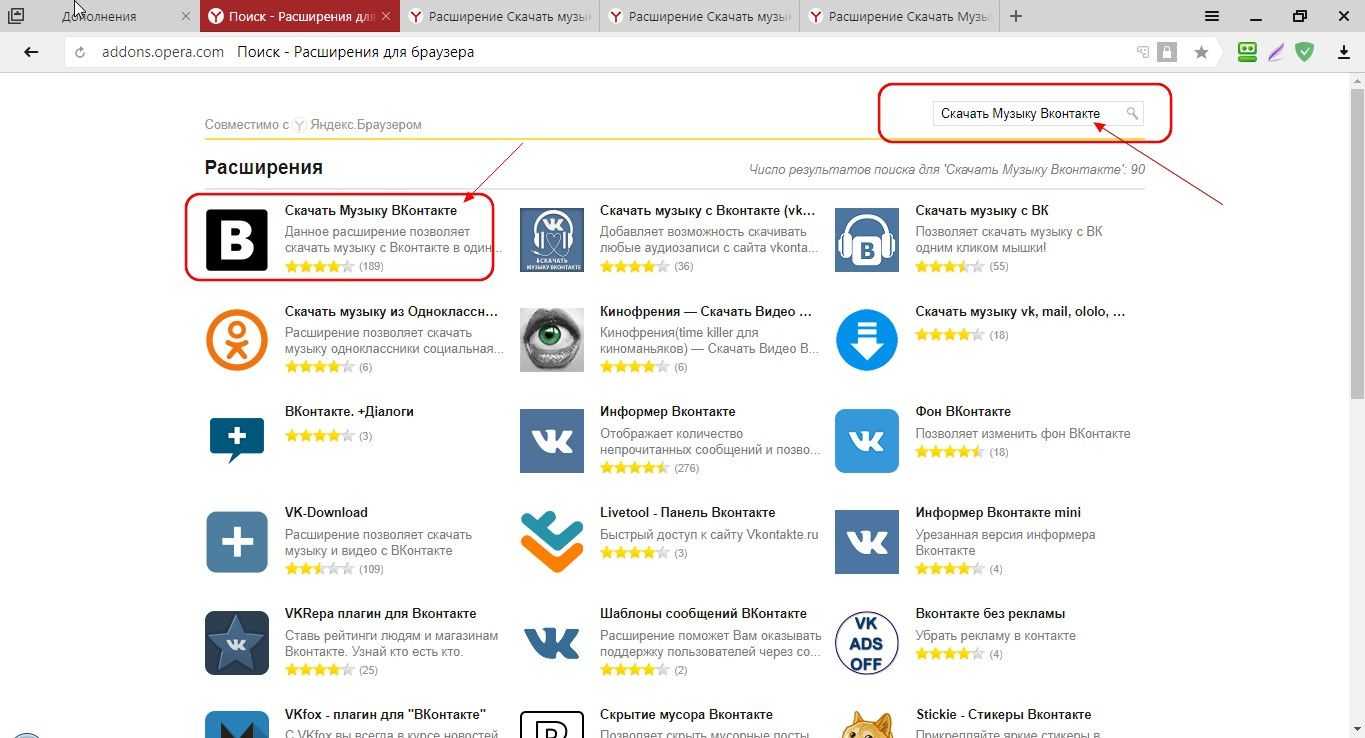Image resolution: width=1365 pixels, height=738 pixels.
Task: Click the search magnifier icon
Action: click(1132, 113)
